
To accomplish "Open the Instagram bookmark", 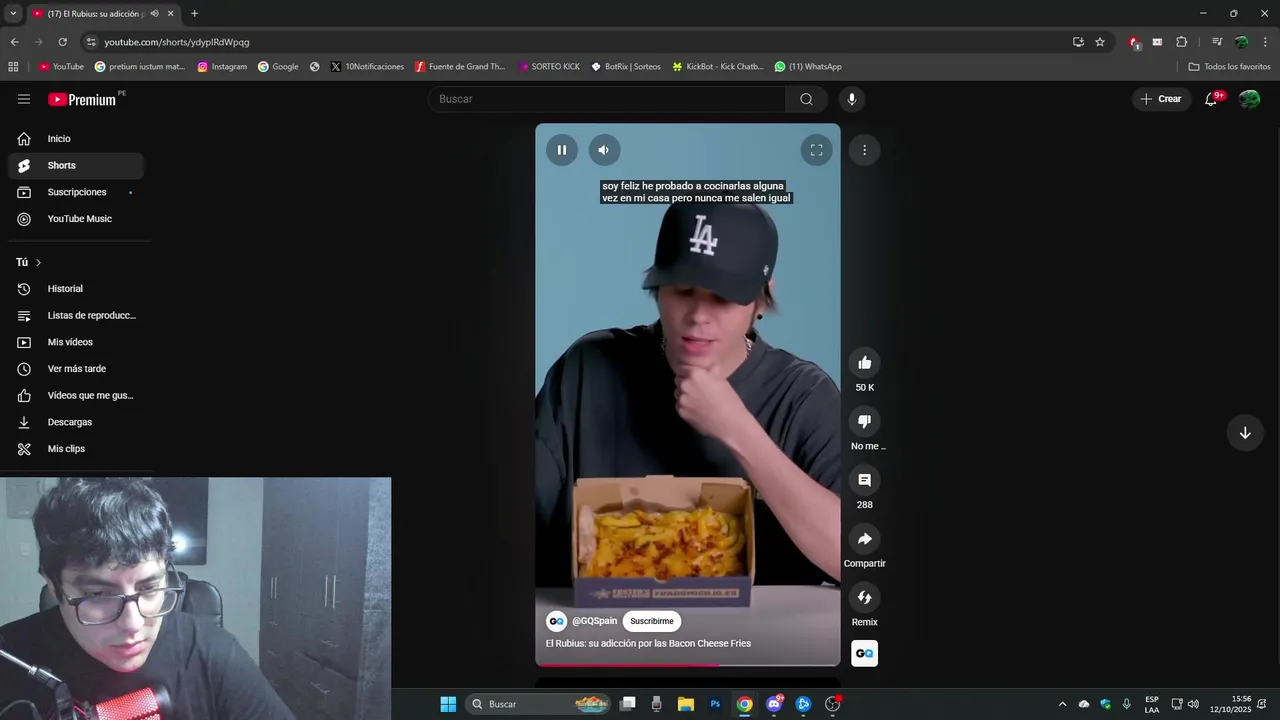I will point(222,67).
